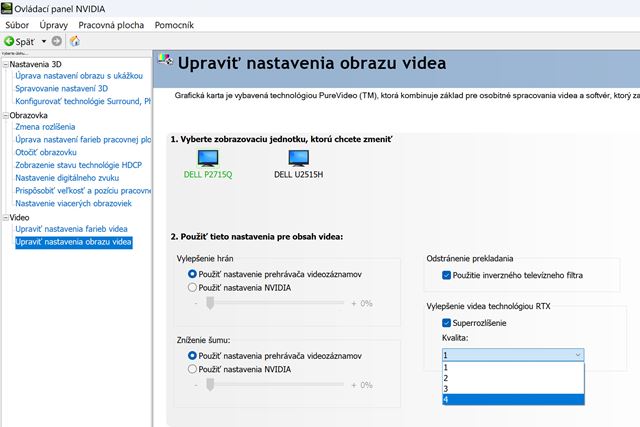Collapse the Obrazovka tree node
The height and width of the screenshot is (427, 640).
(6, 116)
